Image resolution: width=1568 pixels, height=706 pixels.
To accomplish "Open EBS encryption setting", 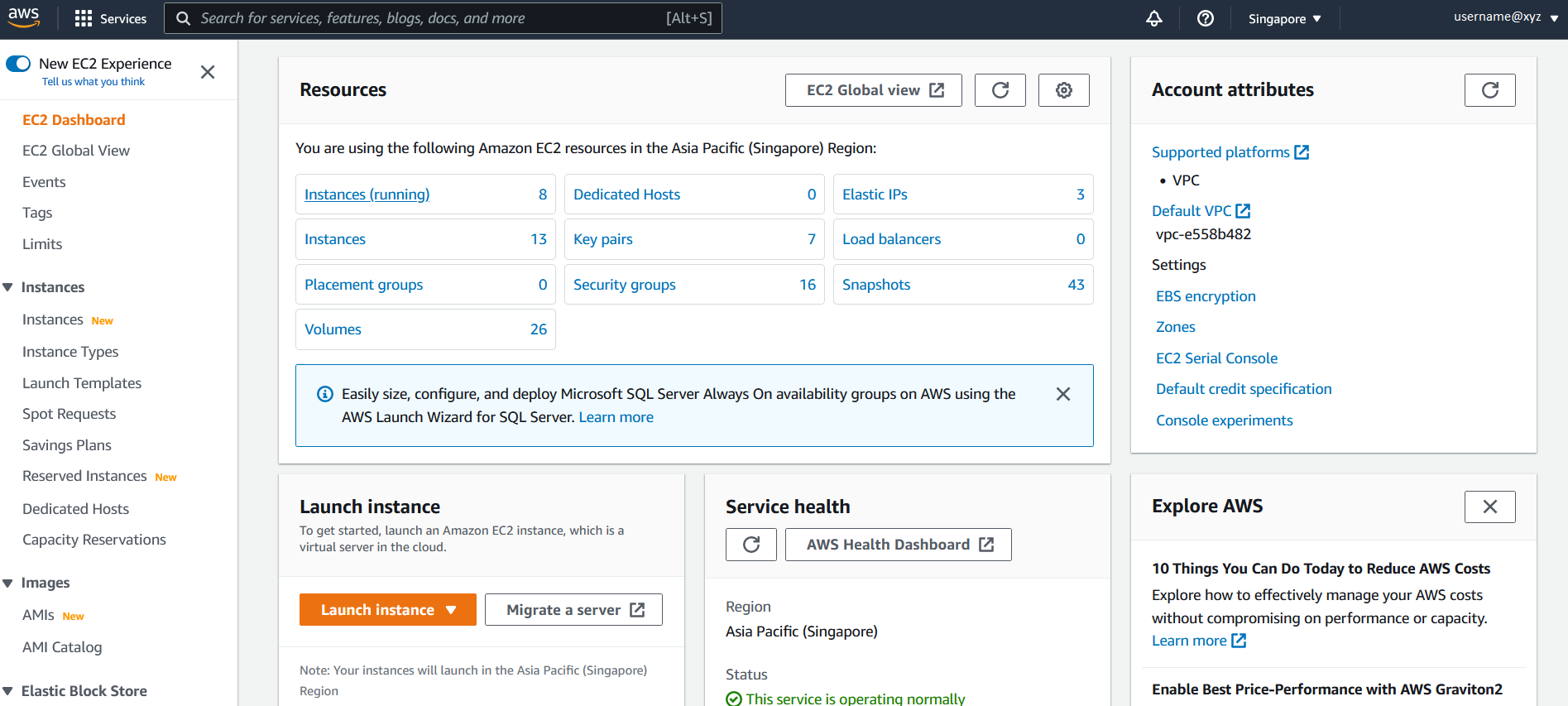I will [1206, 296].
